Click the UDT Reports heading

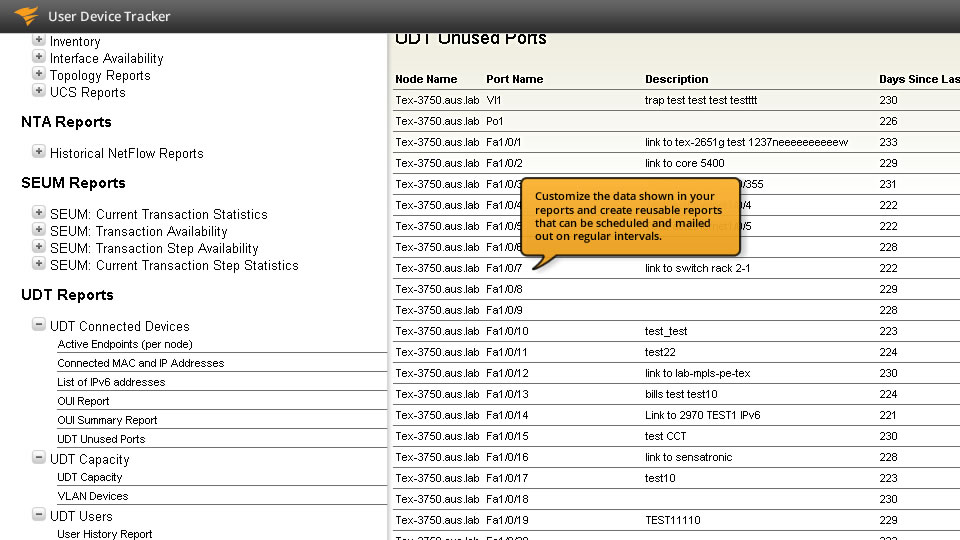click(67, 295)
